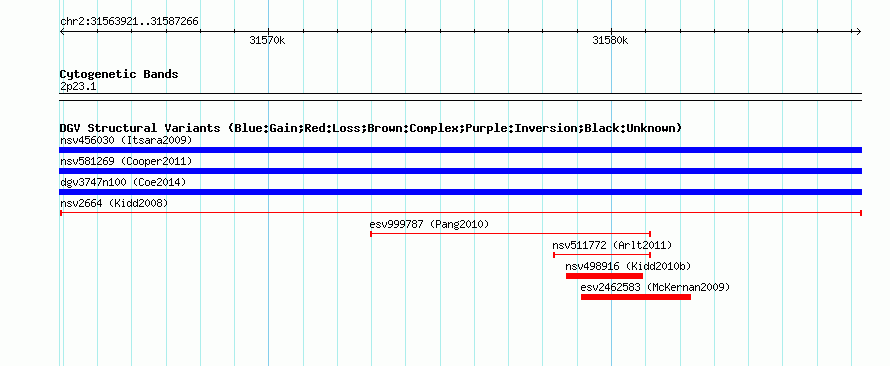Click the Cytogenetic Bands track title
Image resolution: width=890 pixels, height=366 pixels.
119,74
